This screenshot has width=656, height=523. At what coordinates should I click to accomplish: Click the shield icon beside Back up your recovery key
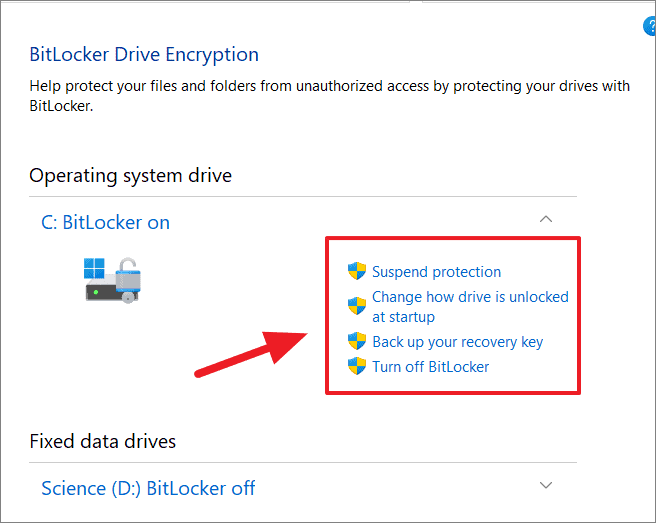pos(357,341)
